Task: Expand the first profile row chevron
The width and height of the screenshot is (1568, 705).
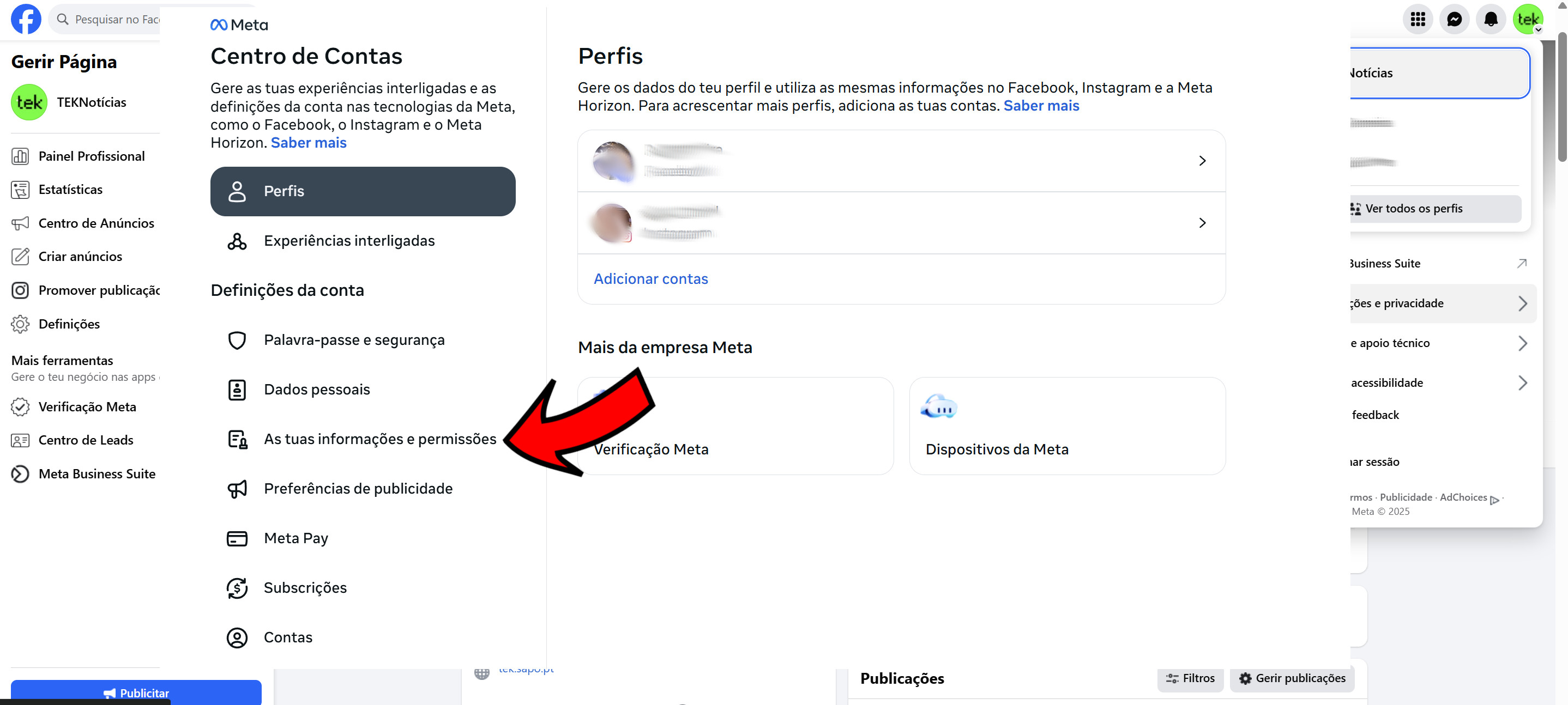Action: pyautogui.click(x=1202, y=161)
